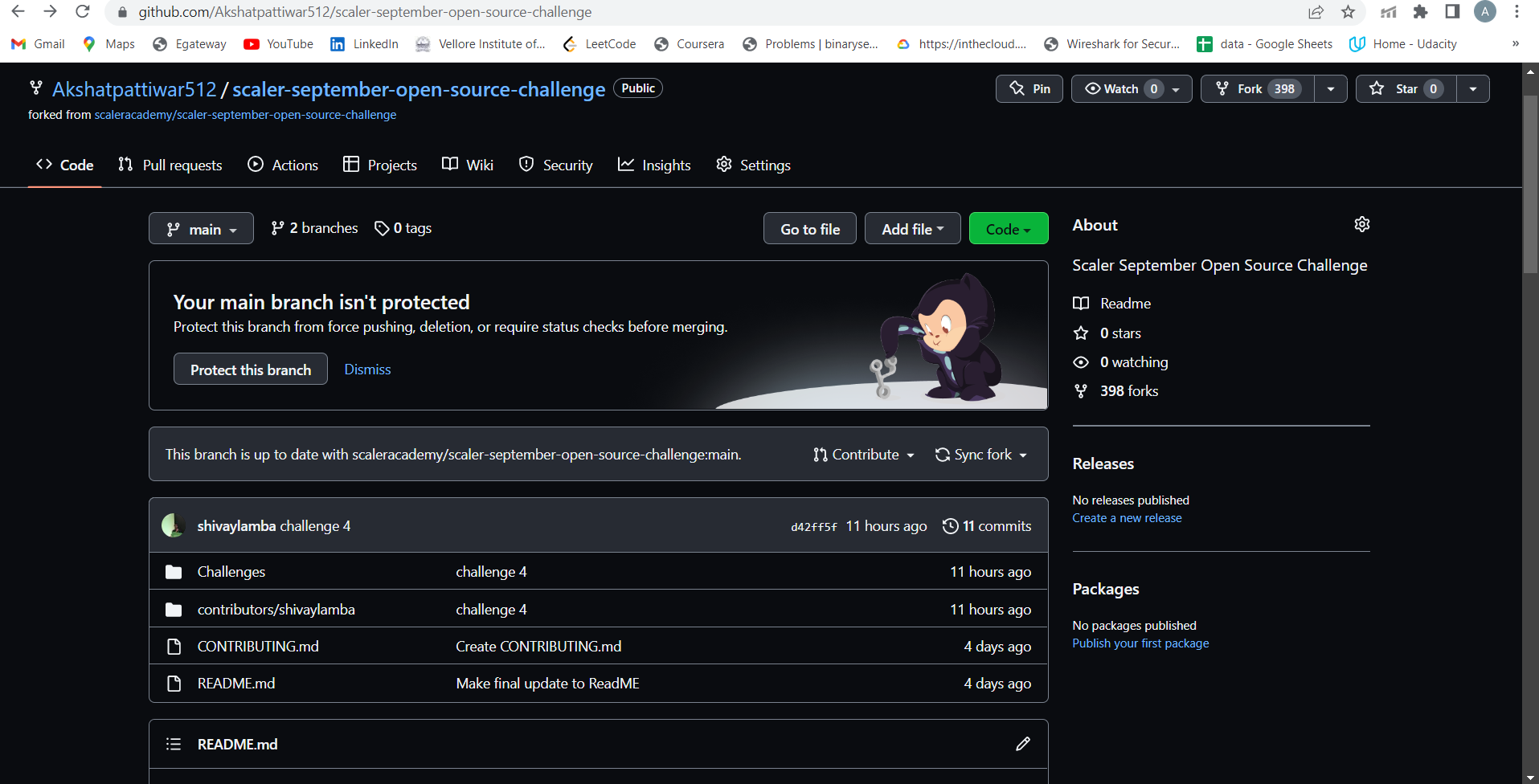
Task: Open the README book icon in About section
Action: (1082, 303)
